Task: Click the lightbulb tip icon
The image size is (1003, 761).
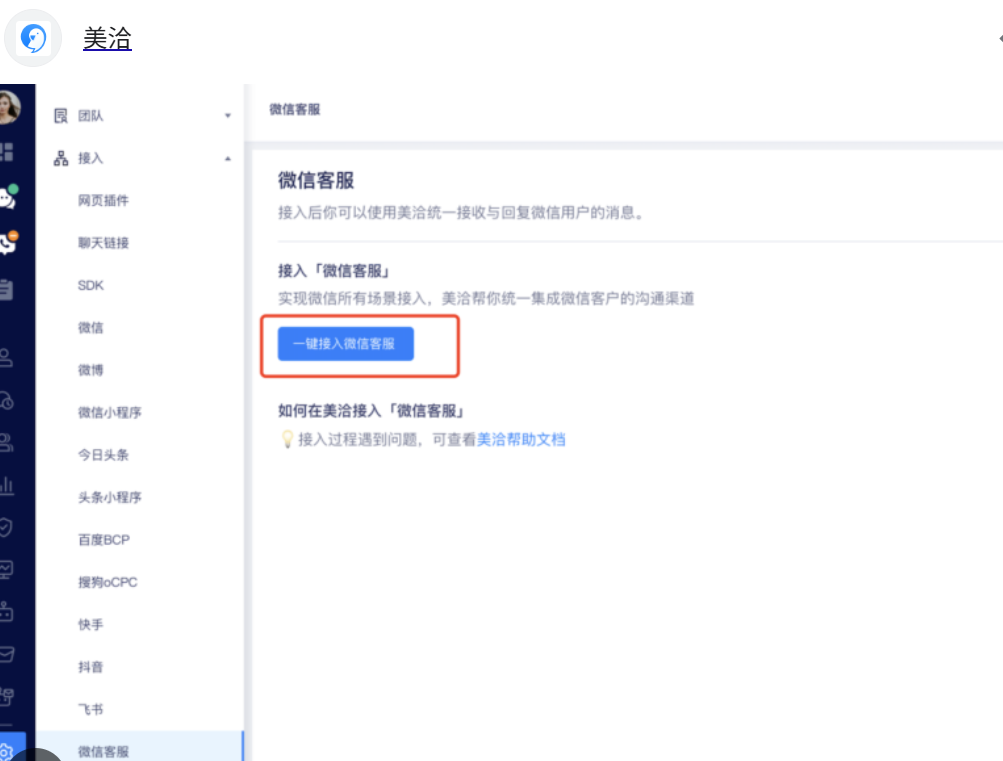Action: (287, 439)
